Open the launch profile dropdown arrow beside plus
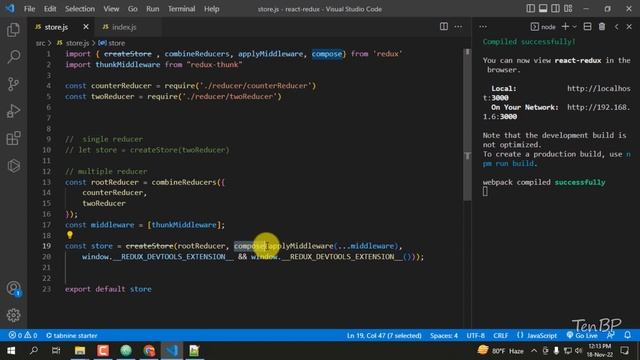This screenshot has width=640, height=360. (574, 27)
